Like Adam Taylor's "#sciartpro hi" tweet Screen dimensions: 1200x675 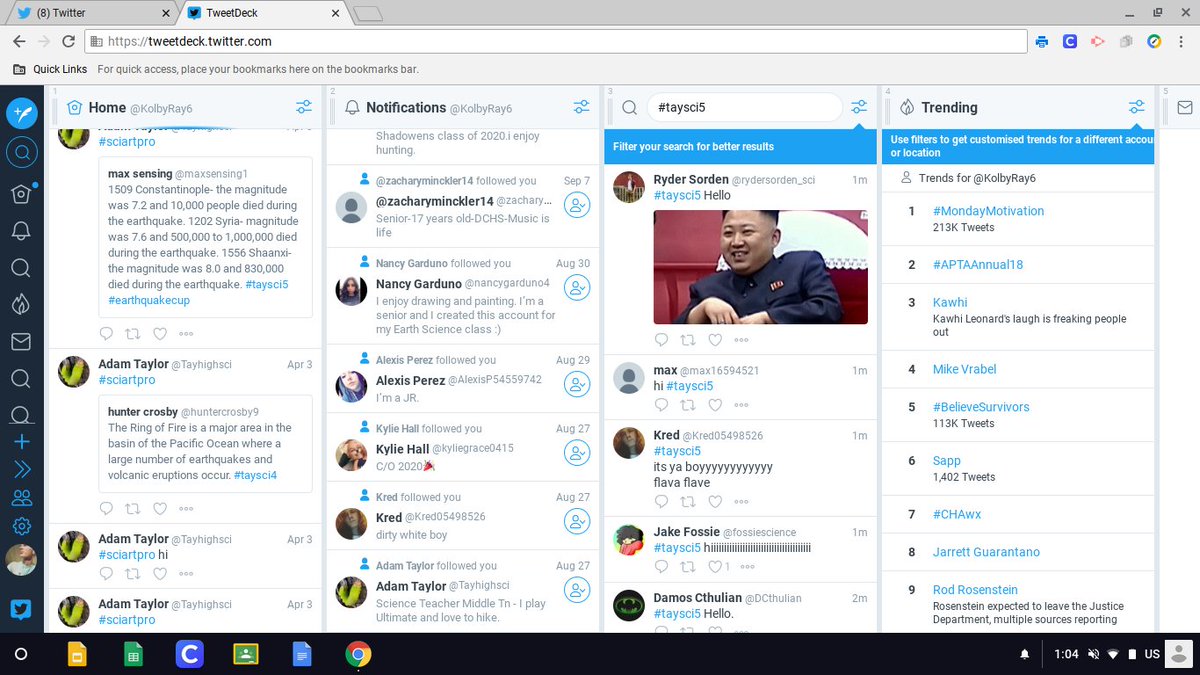tap(159, 574)
